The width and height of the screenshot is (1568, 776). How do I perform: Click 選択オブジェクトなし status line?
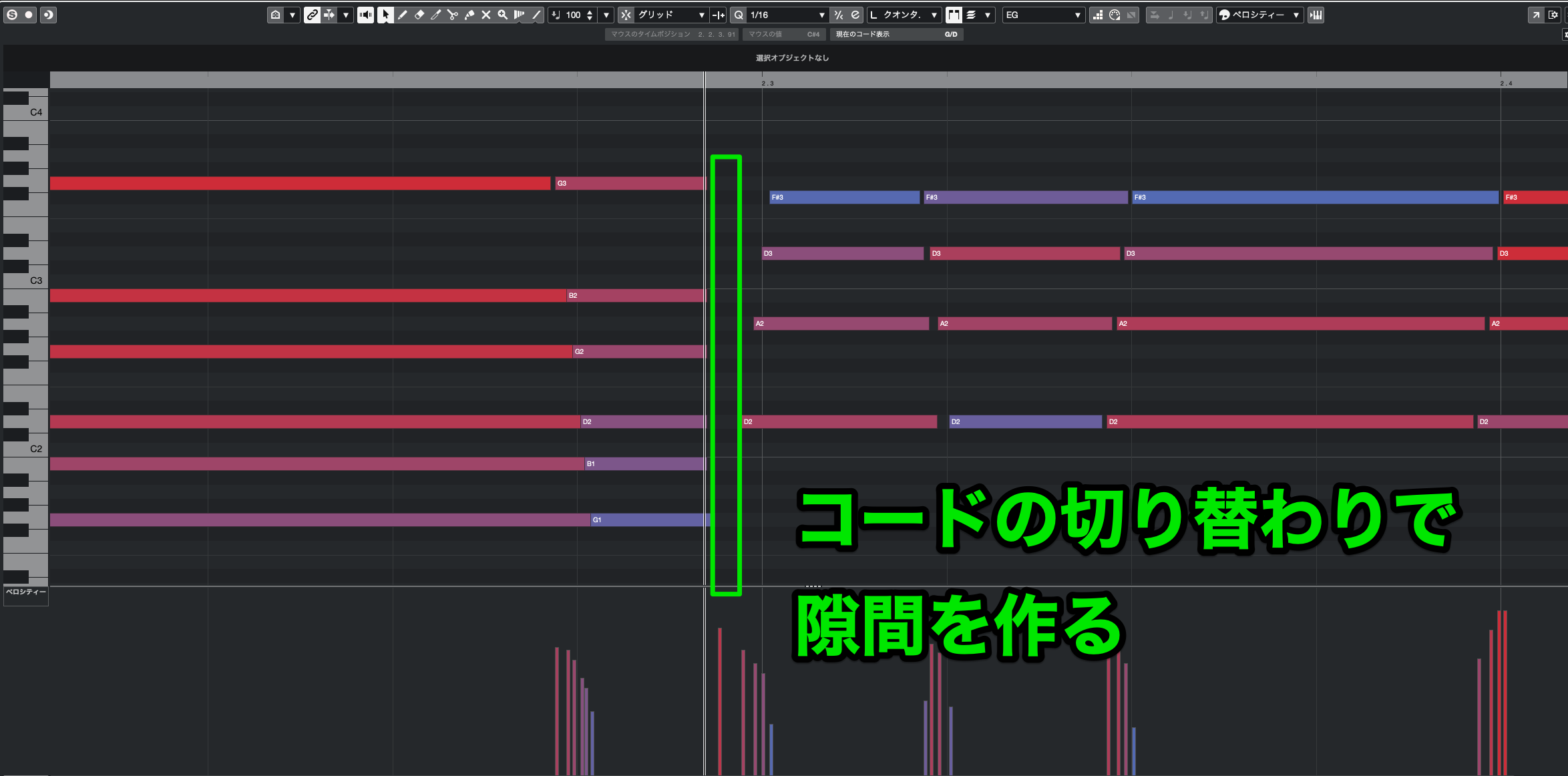tap(792, 58)
